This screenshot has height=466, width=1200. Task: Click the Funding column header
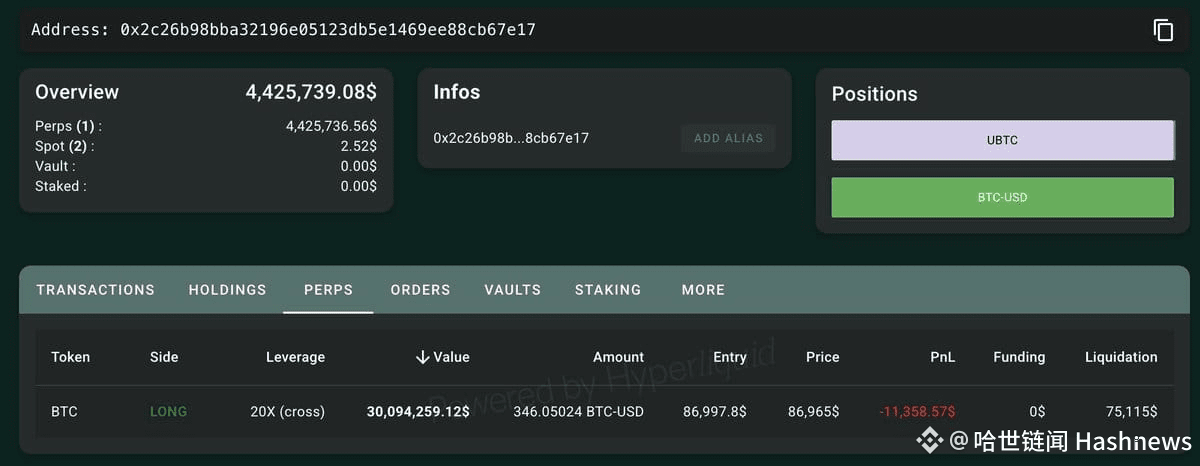(x=1019, y=357)
